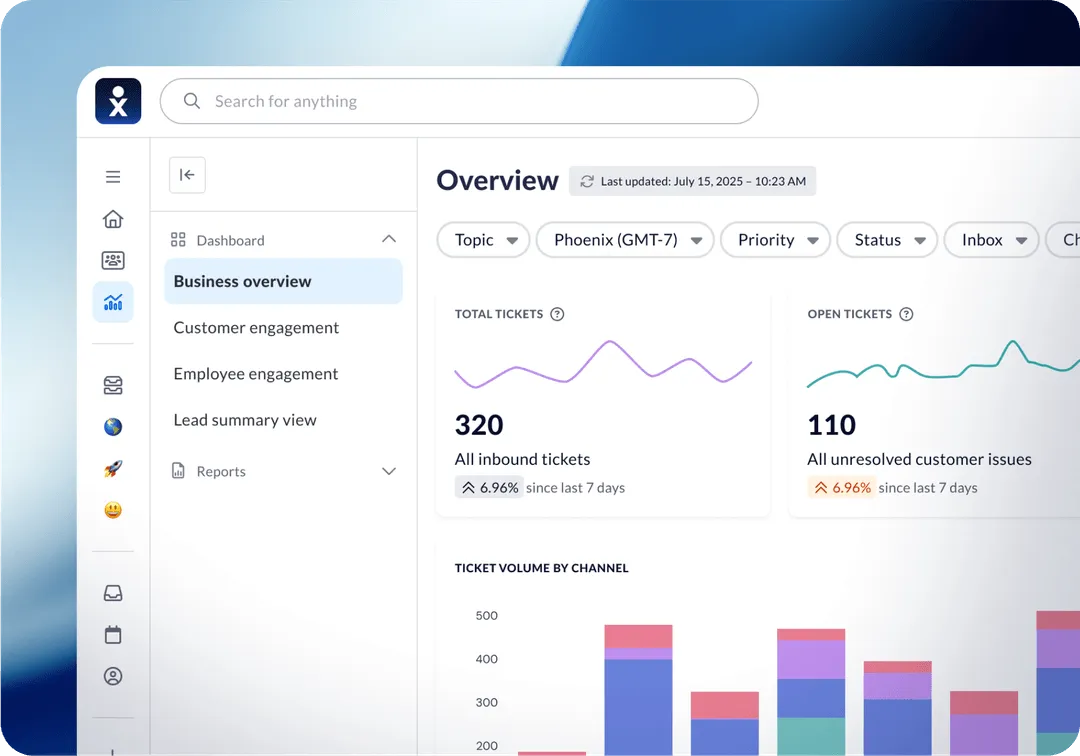1080x756 pixels.
Task: Open the Phoenix (GMT-7) timezone dropdown
Action: pyautogui.click(x=625, y=240)
